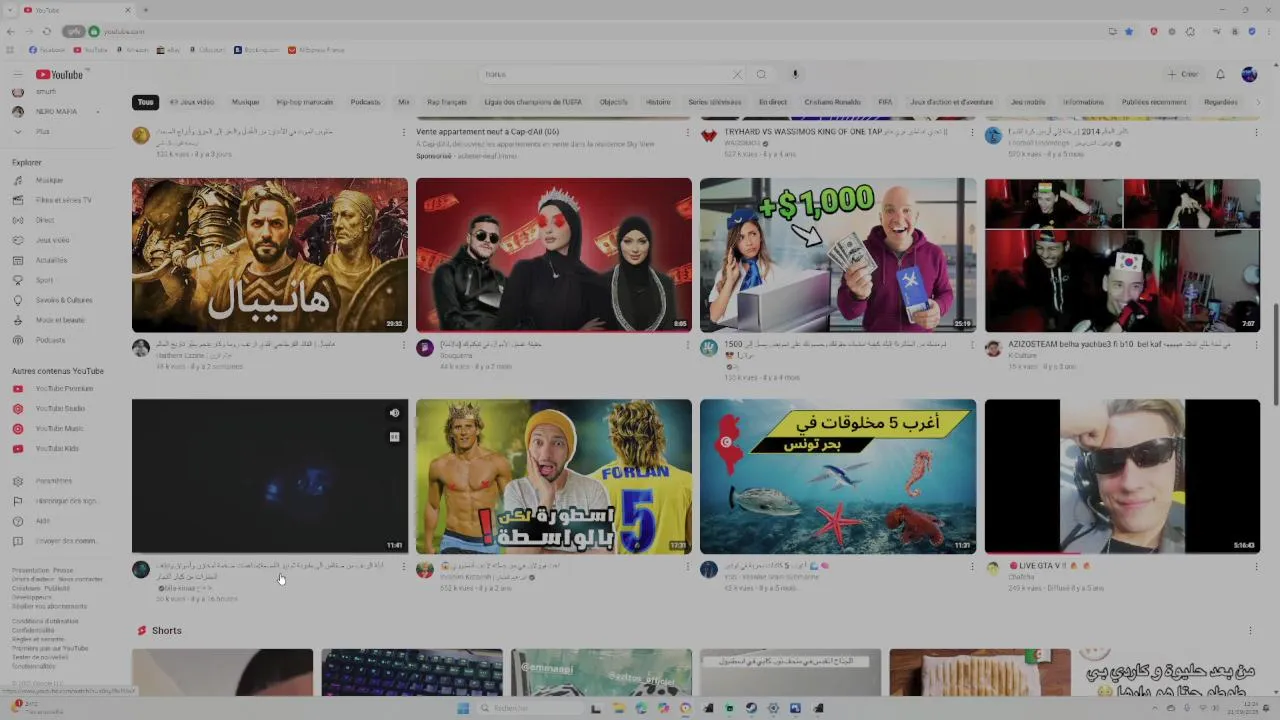The height and width of the screenshot is (720, 1280).
Task: Open the options menu for the sea creatures video
Action: [x=972, y=567]
